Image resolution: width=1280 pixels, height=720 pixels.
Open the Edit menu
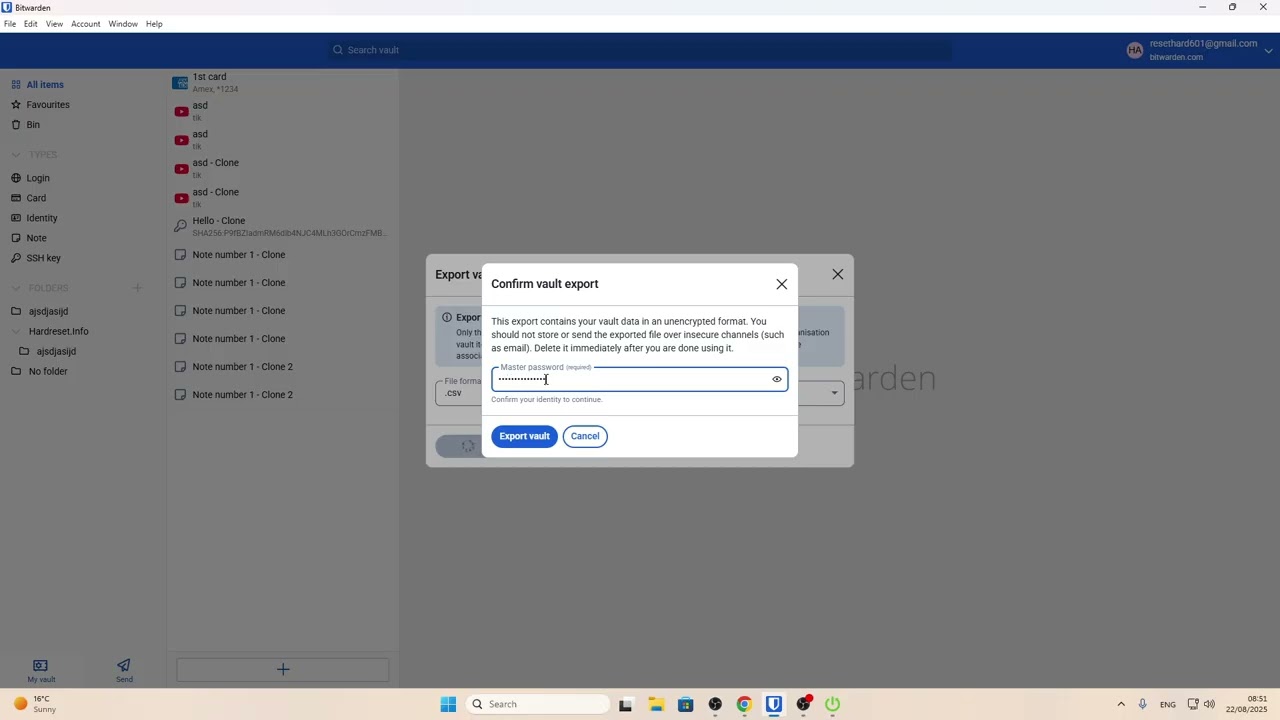click(x=31, y=24)
